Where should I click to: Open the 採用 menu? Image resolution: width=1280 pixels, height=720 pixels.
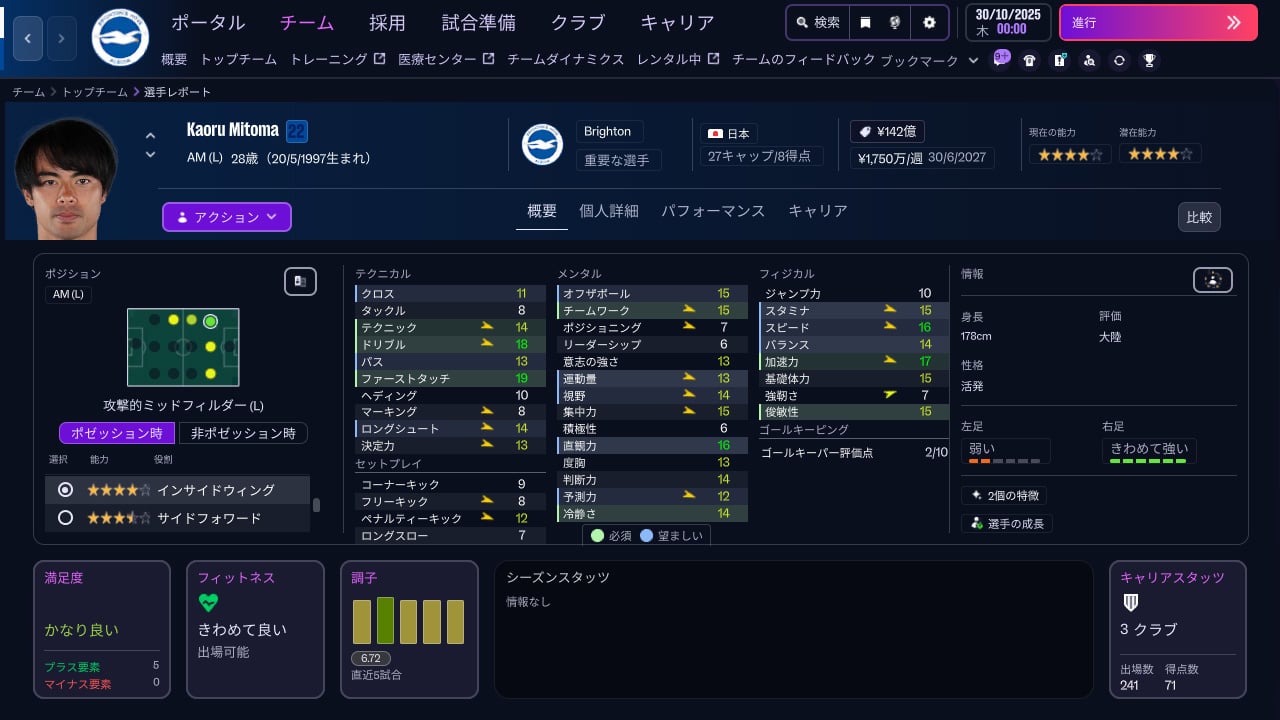387,22
